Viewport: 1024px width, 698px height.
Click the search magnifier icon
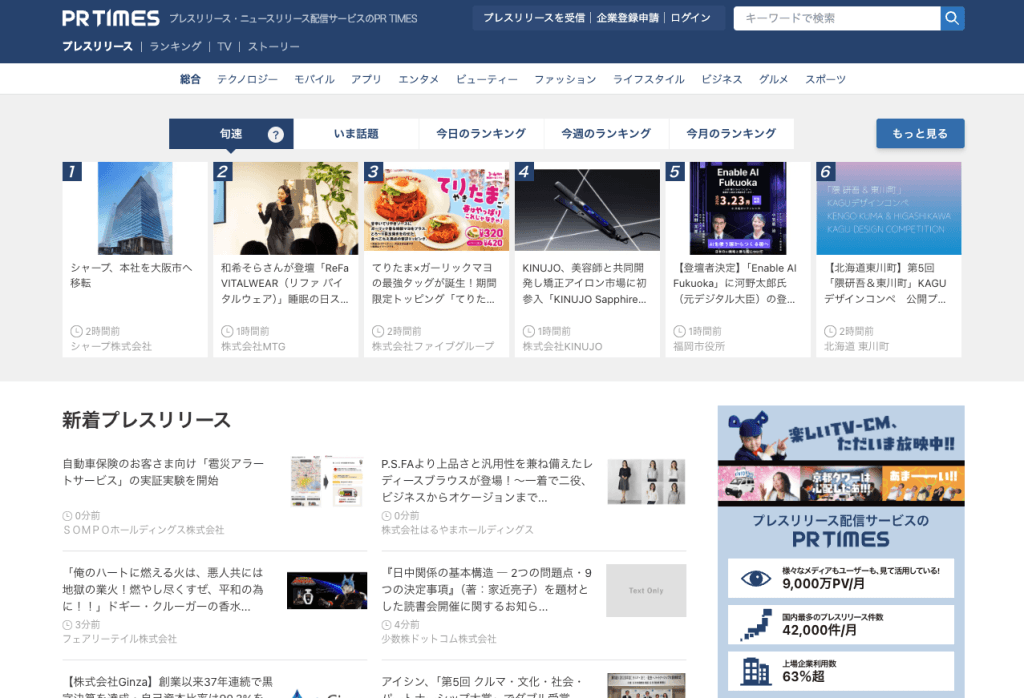951,18
